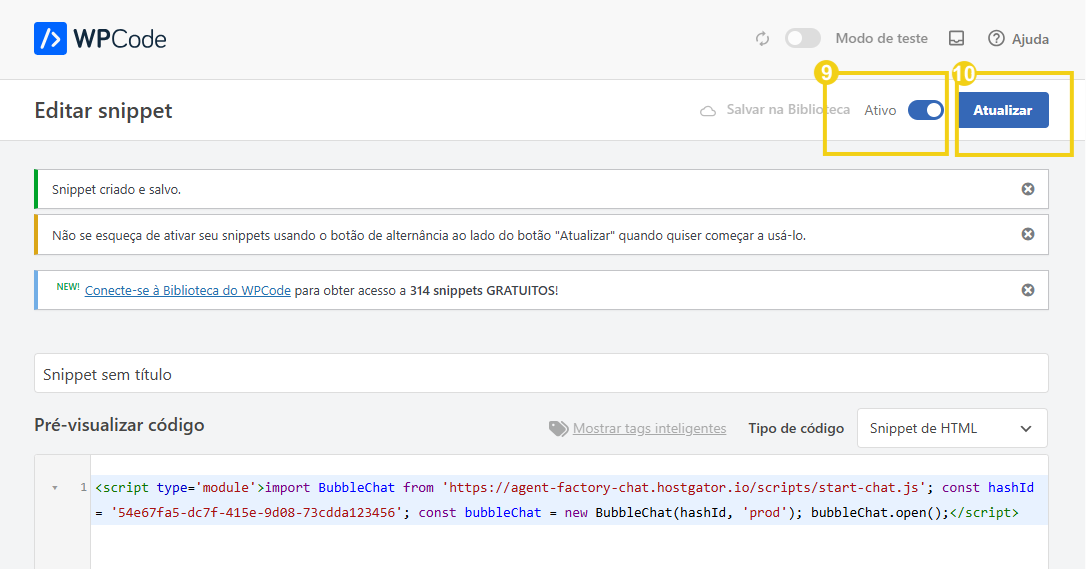Click the Pré-visualizar código heading
The width and height of the screenshot is (1086, 569).
pyautogui.click(x=119, y=425)
